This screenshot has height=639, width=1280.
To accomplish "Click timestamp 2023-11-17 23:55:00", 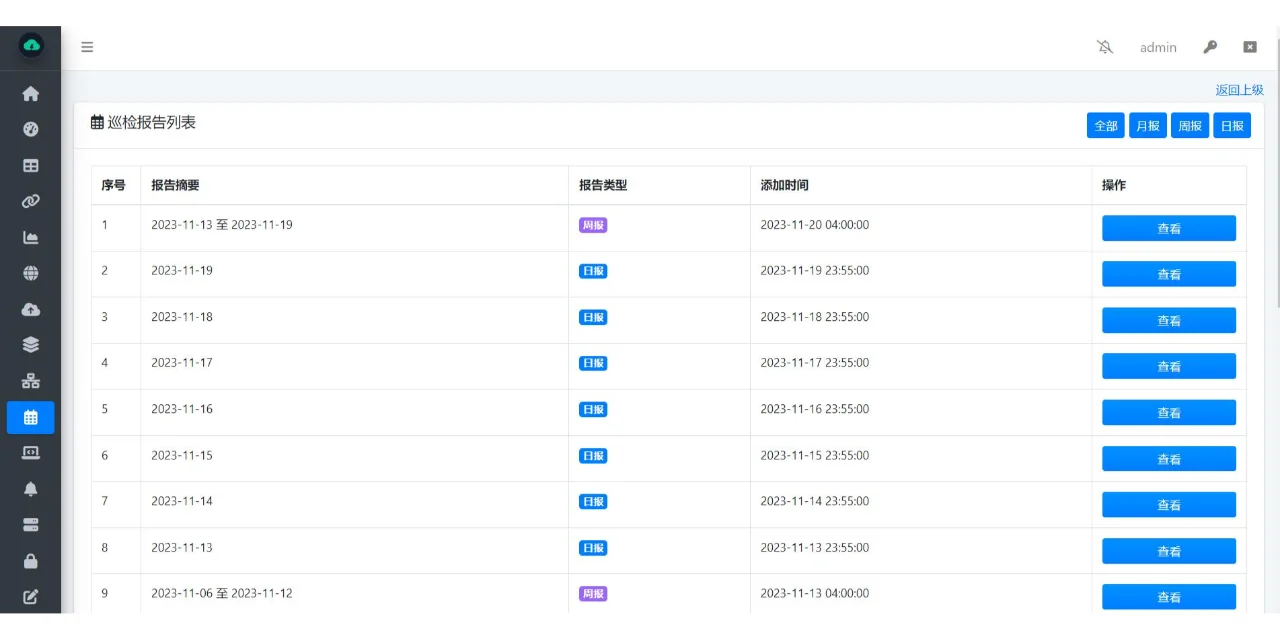I will (x=815, y=363).
